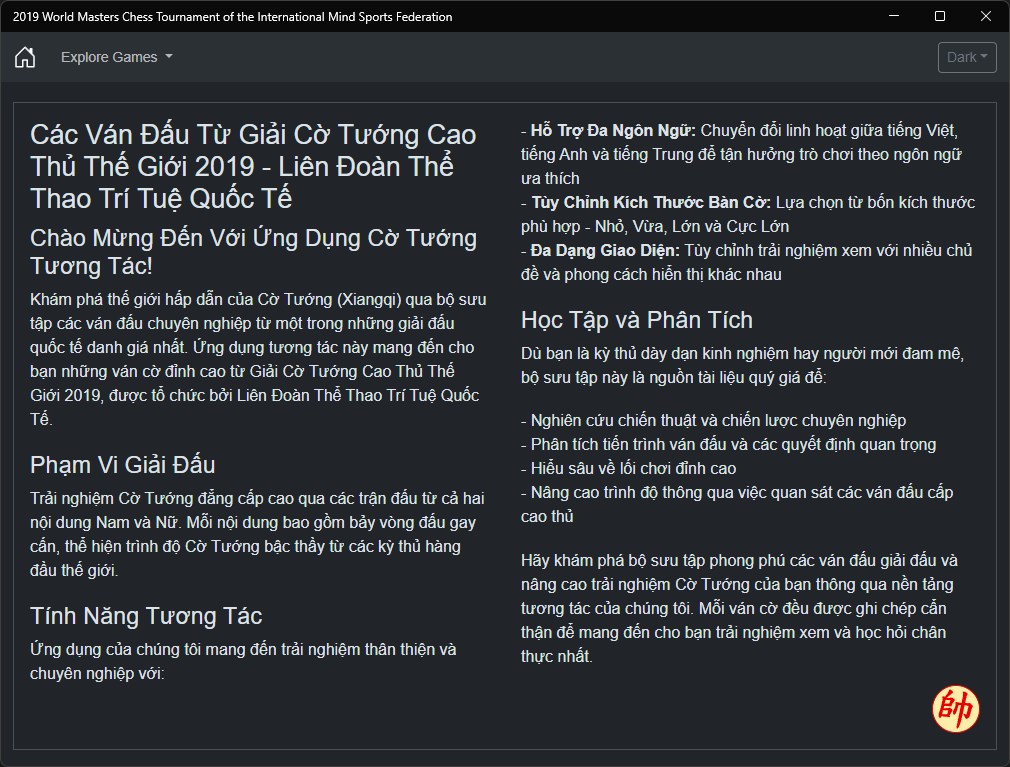Click the 'Hãy khám phá bộ sưu tập' paragraph
The height and width of the screenshot is (767, 1010).
click(x=739, y=608)
